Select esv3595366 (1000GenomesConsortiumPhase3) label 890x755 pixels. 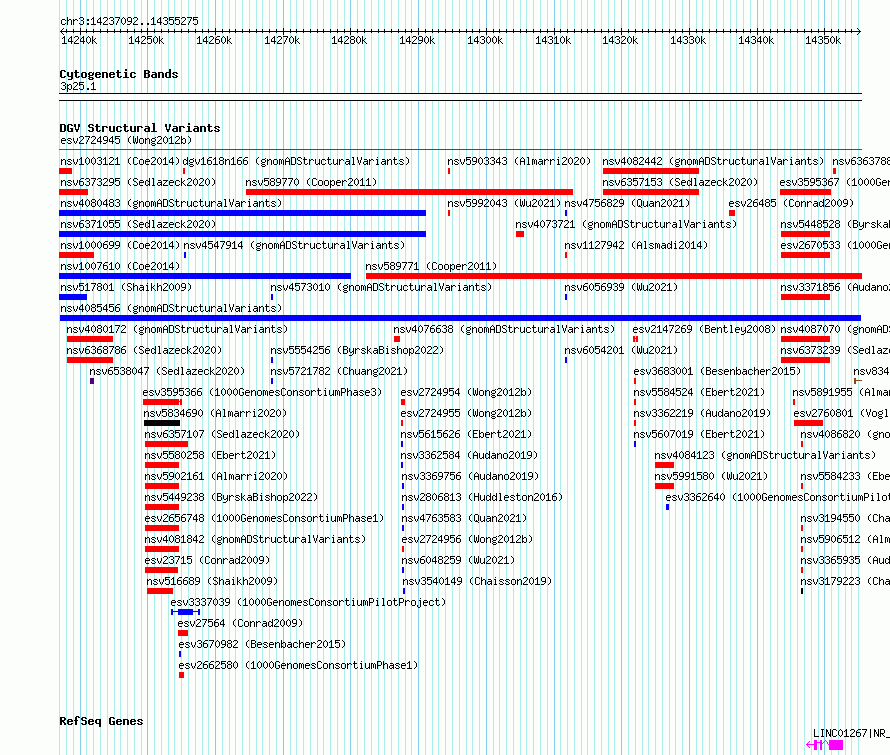tap(262, 392)
